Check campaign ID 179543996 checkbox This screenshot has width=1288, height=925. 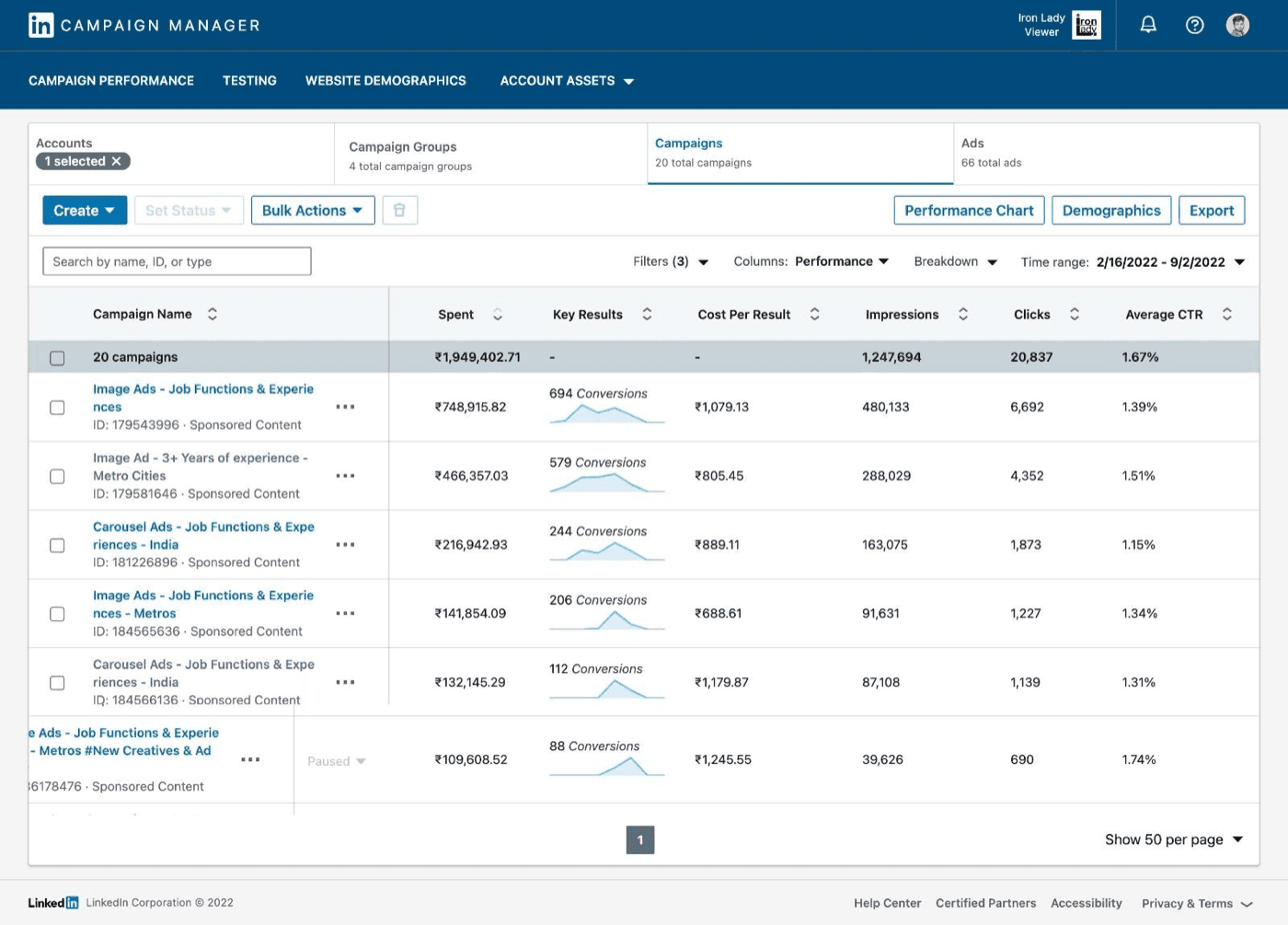[x=57, y=408]
